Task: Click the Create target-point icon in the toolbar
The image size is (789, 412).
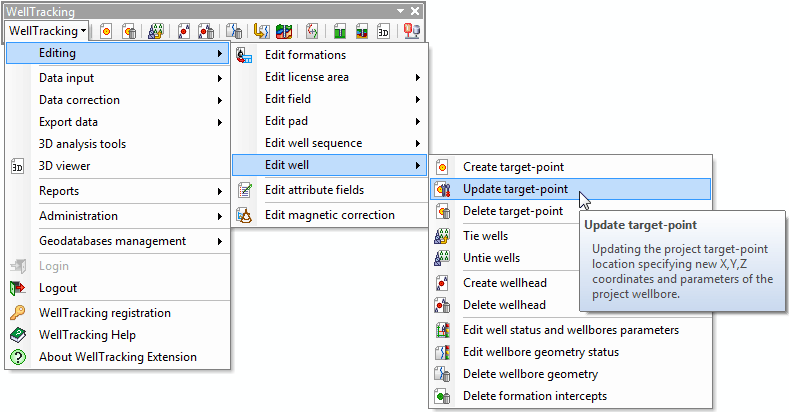Action: [106, 31]
